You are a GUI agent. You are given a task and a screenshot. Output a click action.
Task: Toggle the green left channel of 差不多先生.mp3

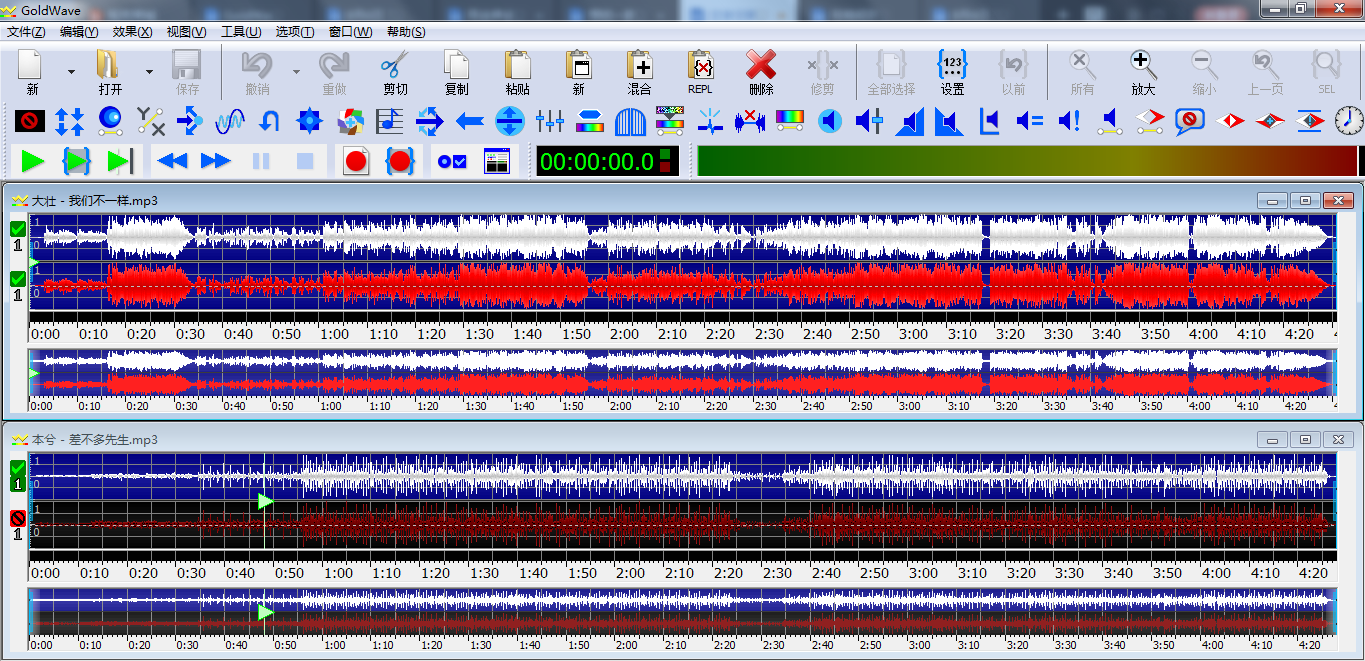(18, 468)
